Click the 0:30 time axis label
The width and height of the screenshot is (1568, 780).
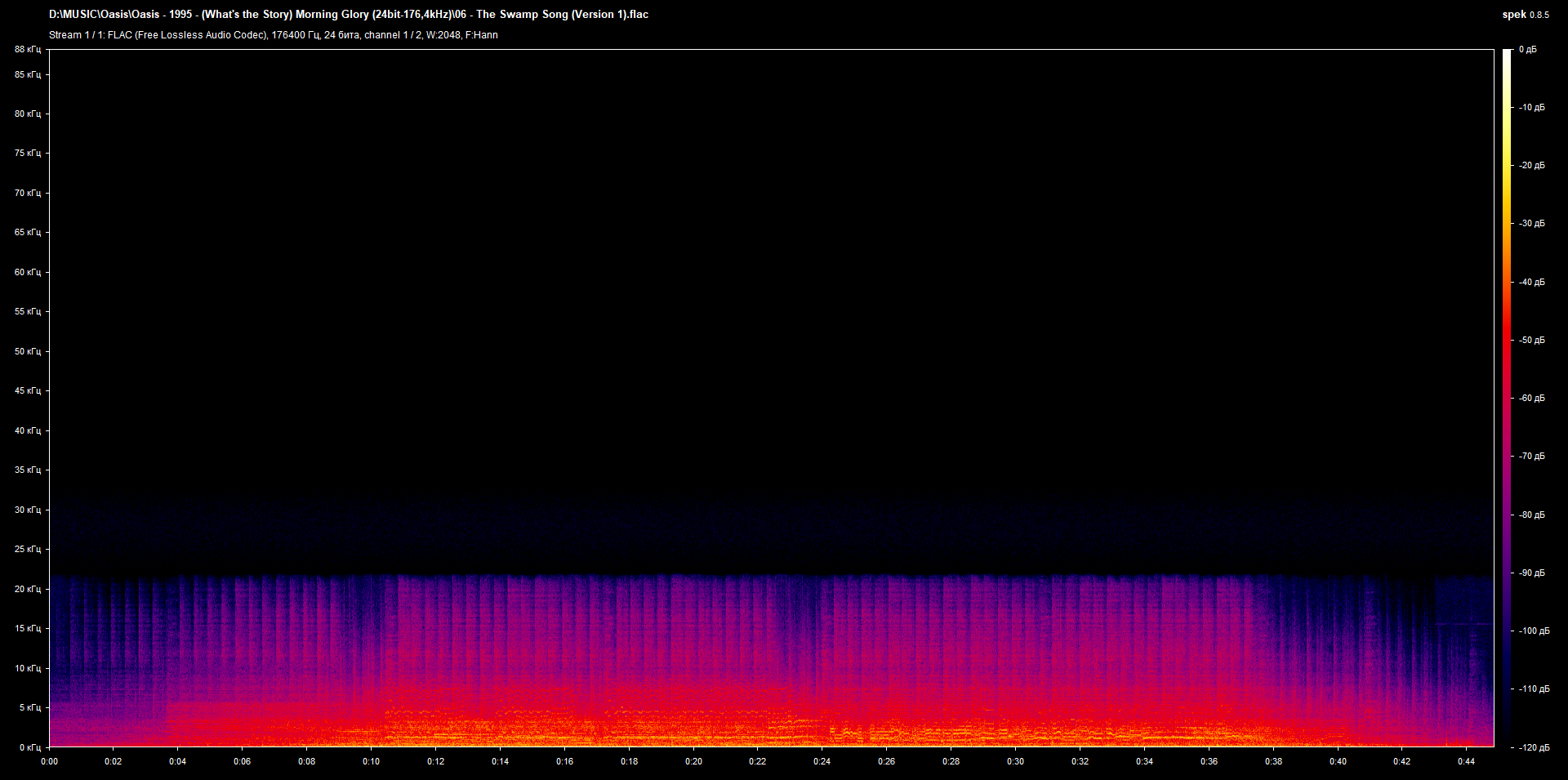click(x=1016, y=762)
